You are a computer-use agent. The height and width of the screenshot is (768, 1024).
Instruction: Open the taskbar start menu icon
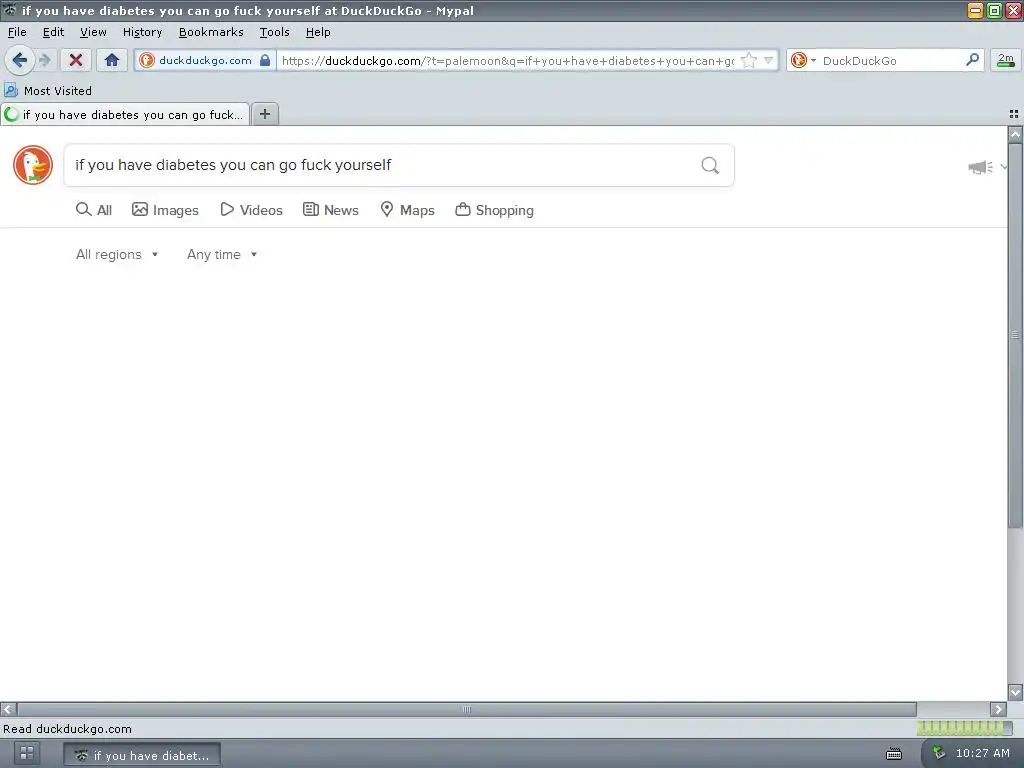tap(27, 754)
